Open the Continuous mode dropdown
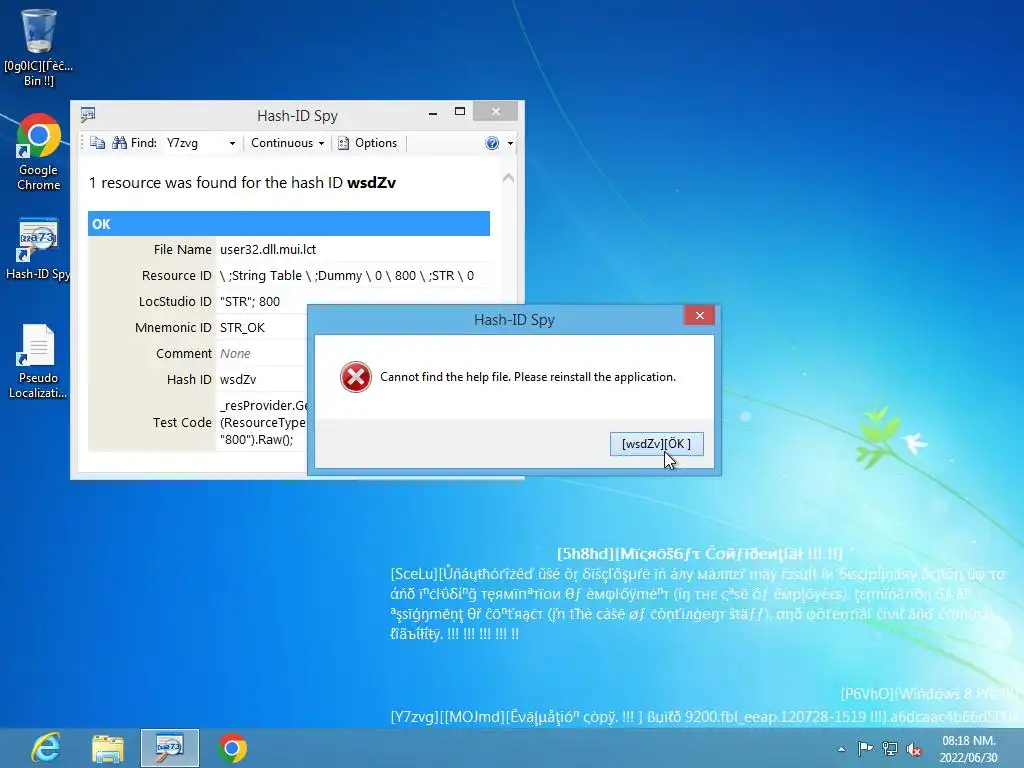Image resolution: width=1024 pixels, height=768 pixels. [287, 143]
